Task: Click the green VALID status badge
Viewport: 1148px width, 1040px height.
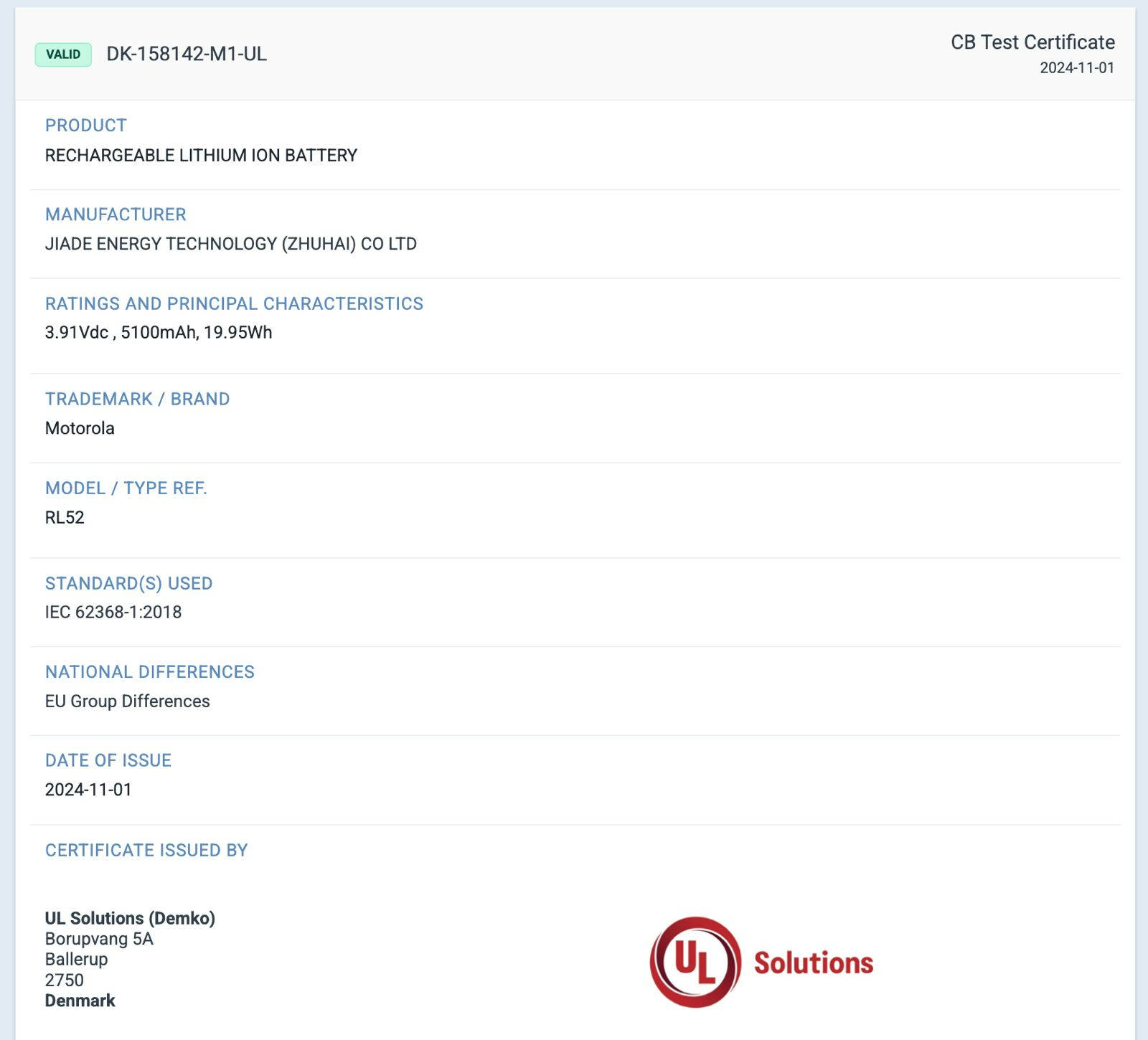Action: 63,55
